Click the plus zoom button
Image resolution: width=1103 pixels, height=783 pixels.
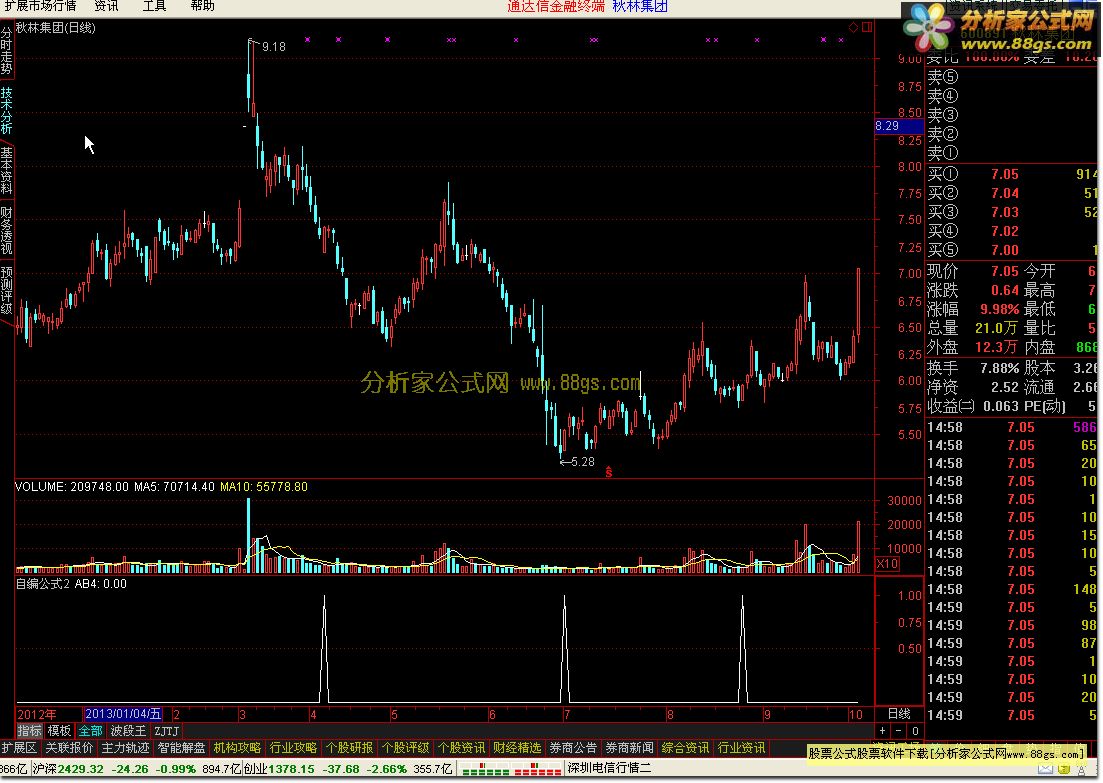pyautogui.click(x=882, y=731)
